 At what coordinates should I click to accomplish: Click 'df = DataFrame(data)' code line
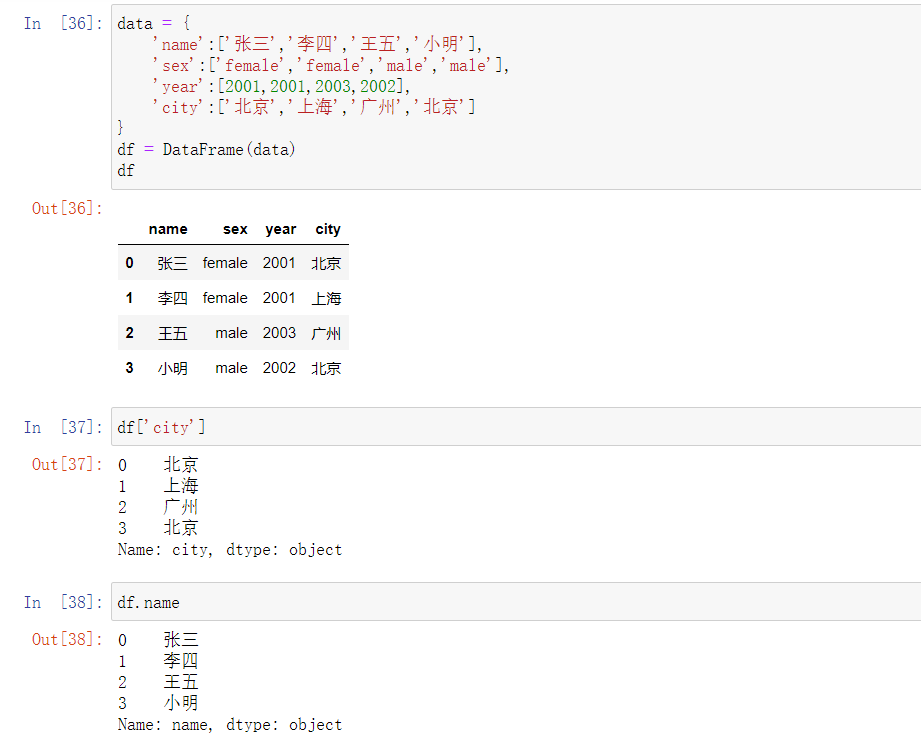206,150
